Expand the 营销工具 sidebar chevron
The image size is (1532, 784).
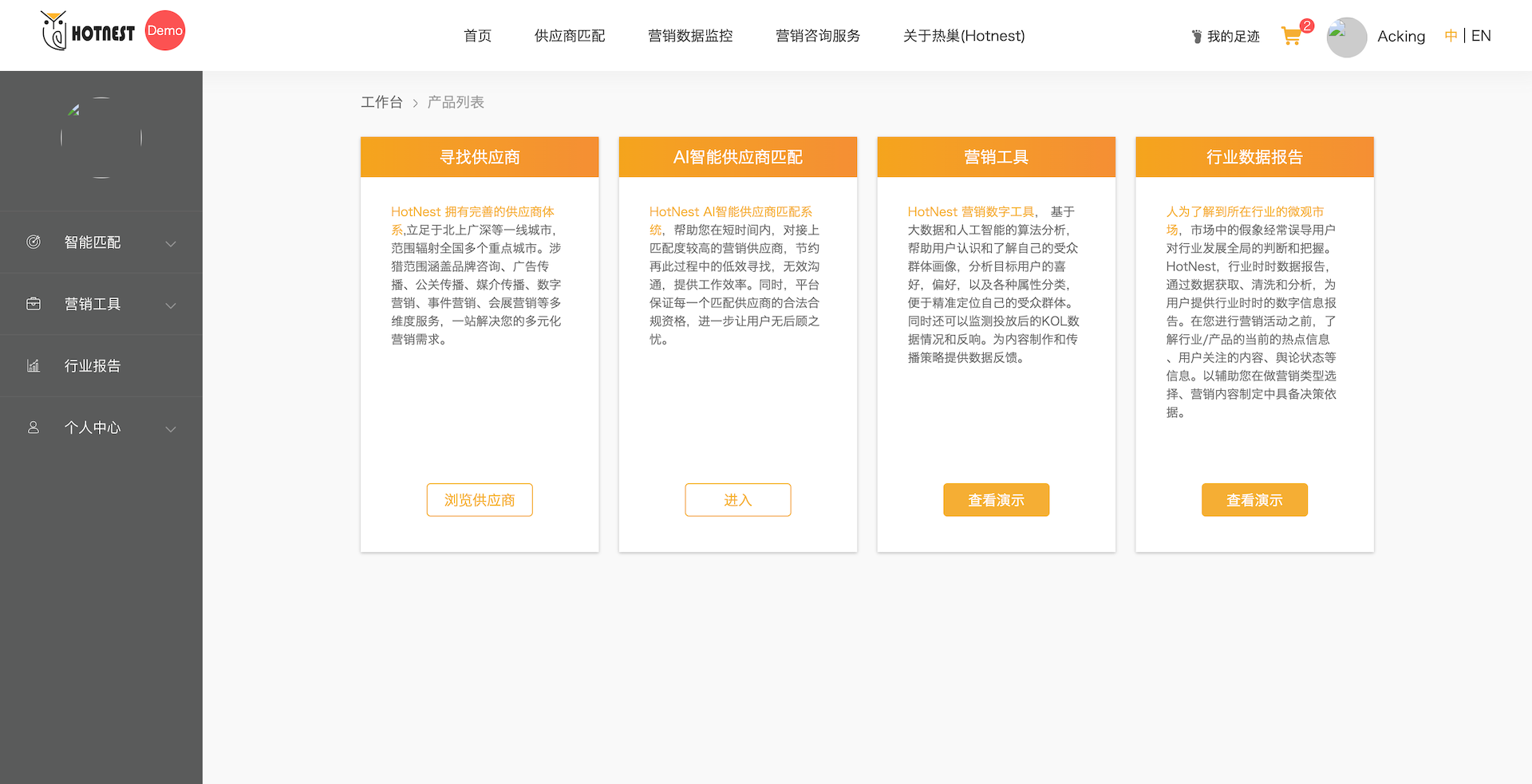tap(170, 305)
